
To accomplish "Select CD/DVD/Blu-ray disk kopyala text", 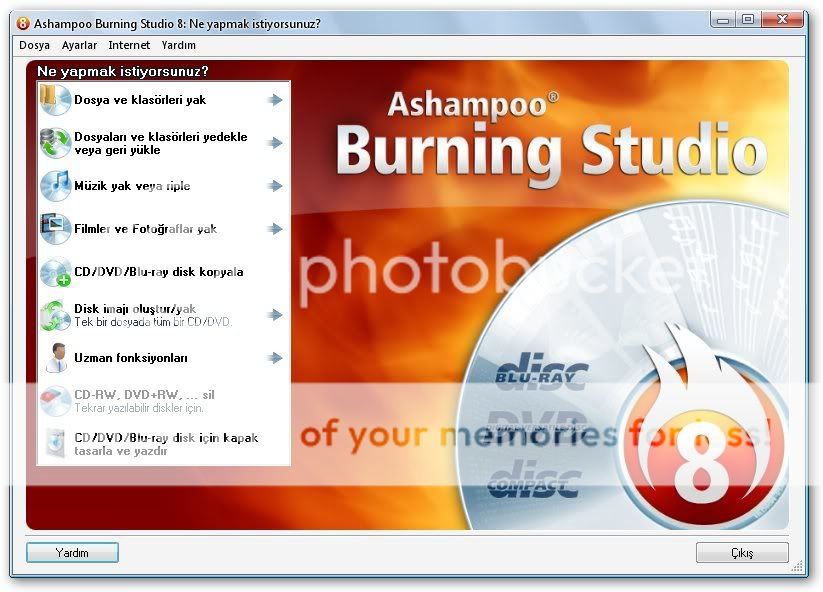I will (x=159, y=272).
